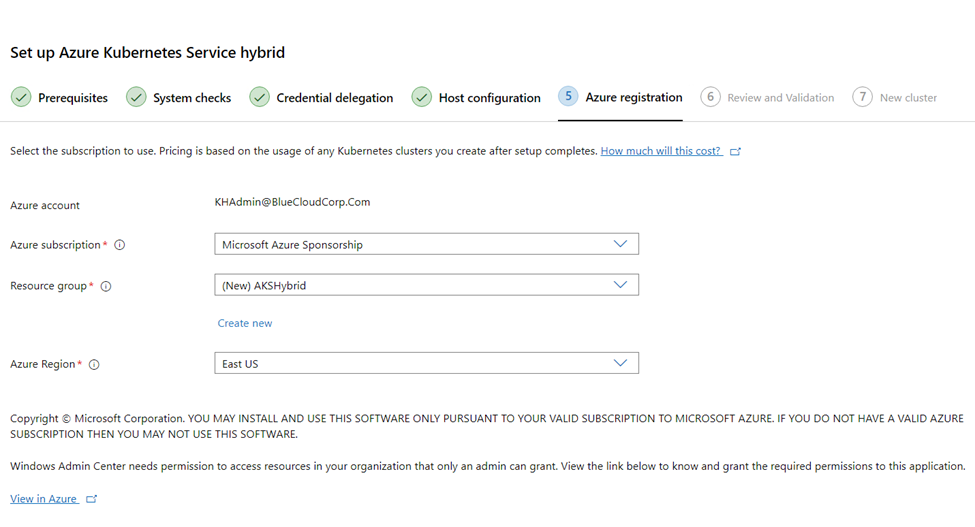
Task: Click the Prerequisites green checkmark icon
Action: [21, 97]
